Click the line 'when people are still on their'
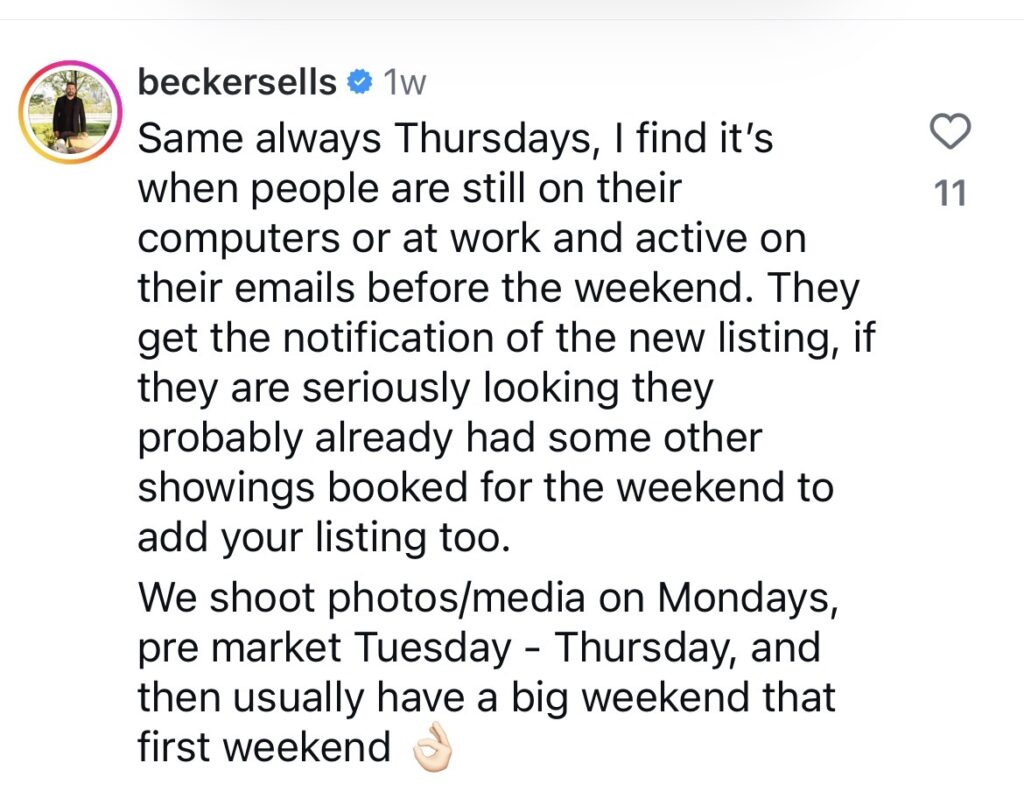This screenshot has height=791, width=1024. (x=409, y=189)
